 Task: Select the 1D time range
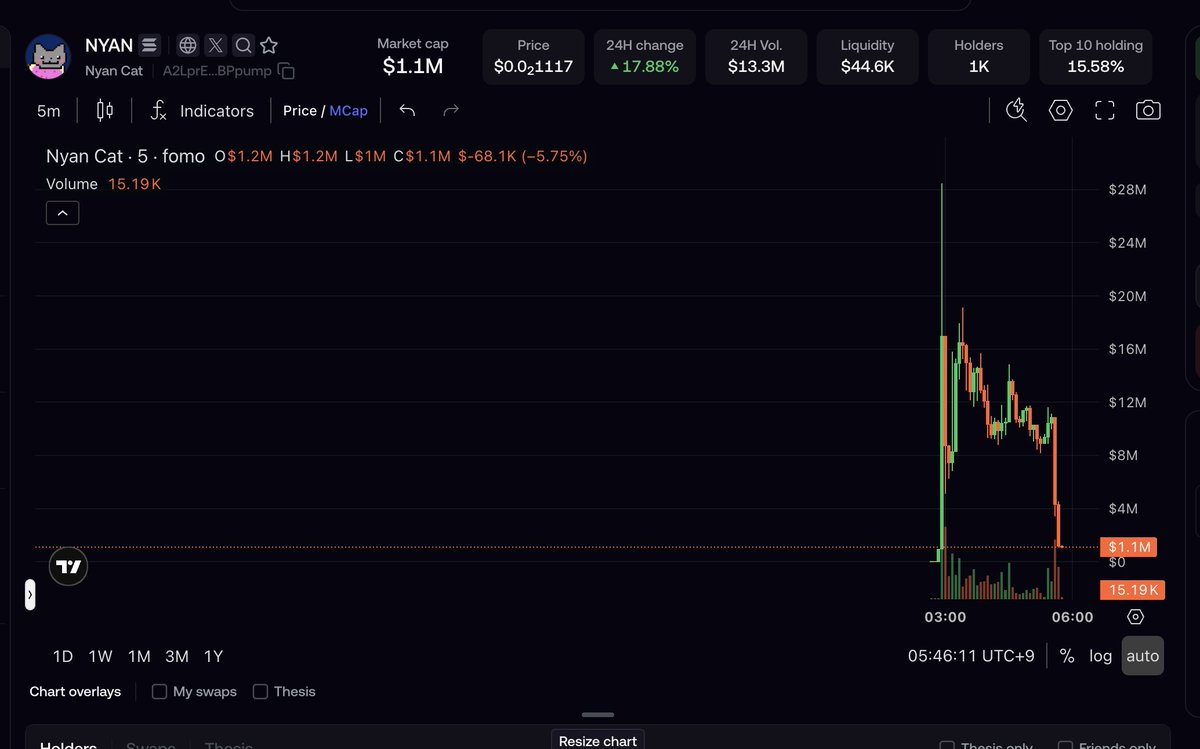[x=63, y=656]
